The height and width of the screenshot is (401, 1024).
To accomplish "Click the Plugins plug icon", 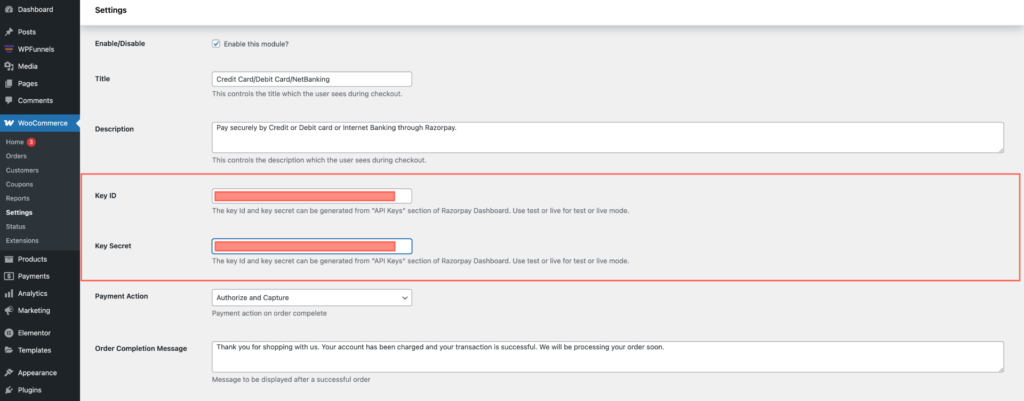I will (x=8, y=390).
